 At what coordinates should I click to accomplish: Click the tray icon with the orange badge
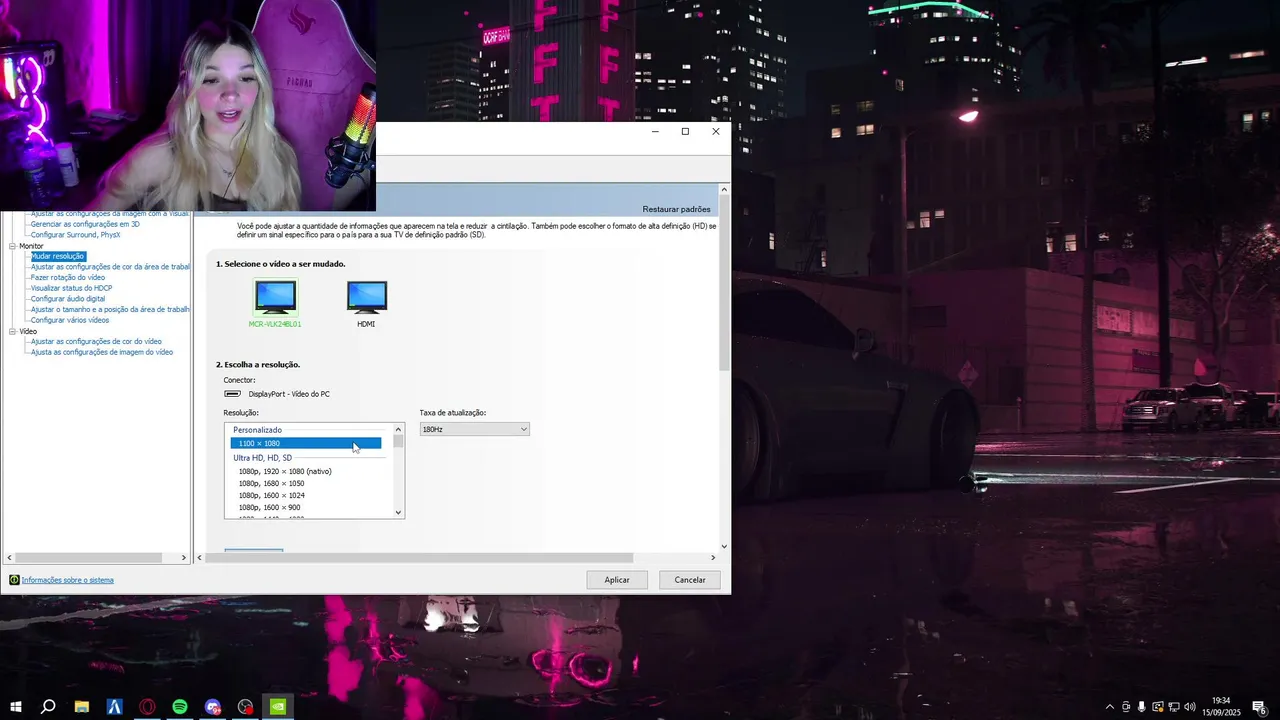pos(1159,707)
